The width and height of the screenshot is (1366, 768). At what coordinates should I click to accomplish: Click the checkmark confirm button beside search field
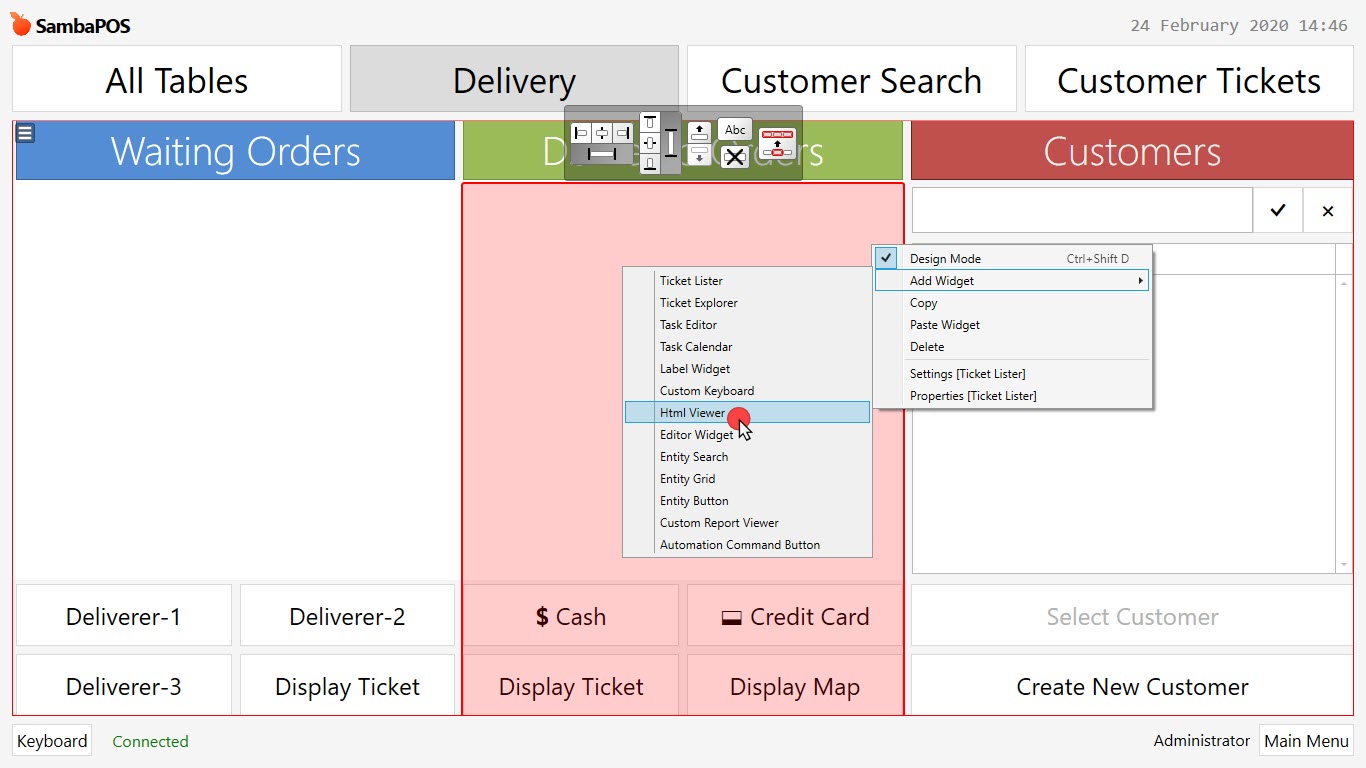click(x=1279, y=210)
